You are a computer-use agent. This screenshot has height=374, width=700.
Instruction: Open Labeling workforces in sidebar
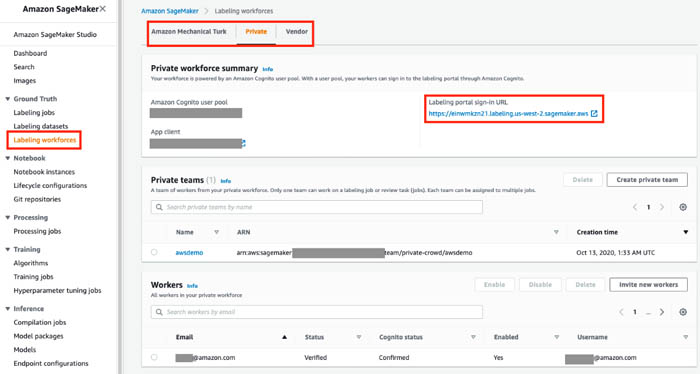pyautogui.click(x=45, y=140)
